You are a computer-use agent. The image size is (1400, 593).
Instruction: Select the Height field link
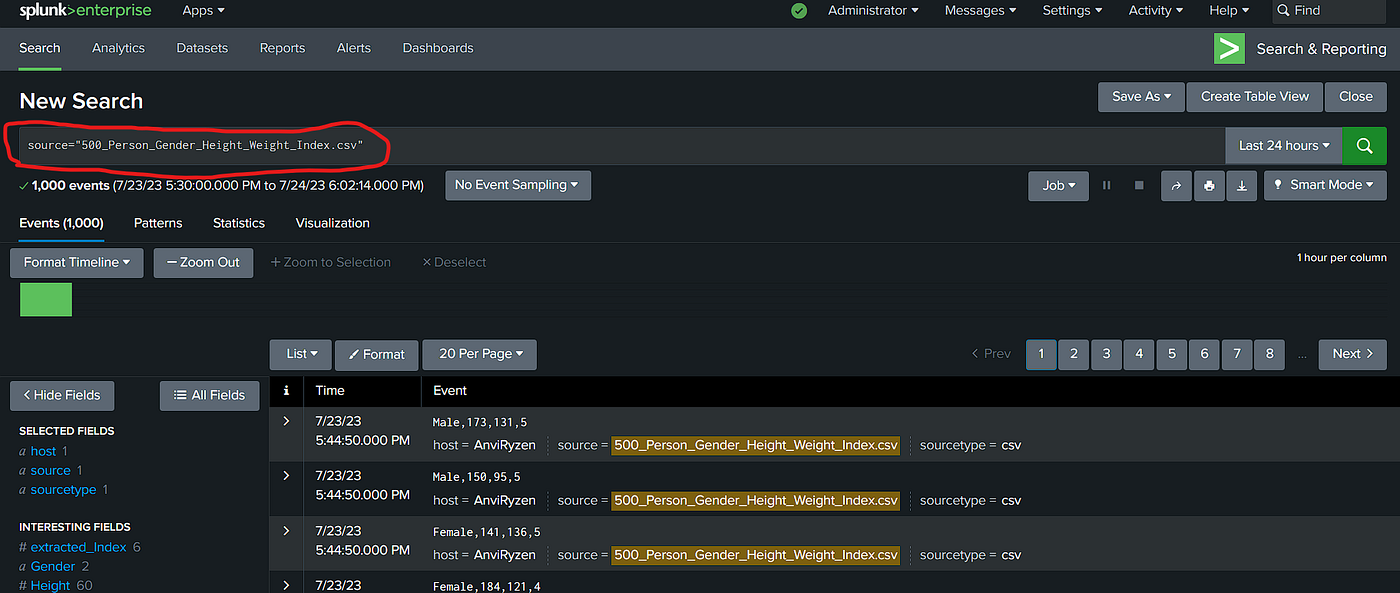(x=51, y=585)
